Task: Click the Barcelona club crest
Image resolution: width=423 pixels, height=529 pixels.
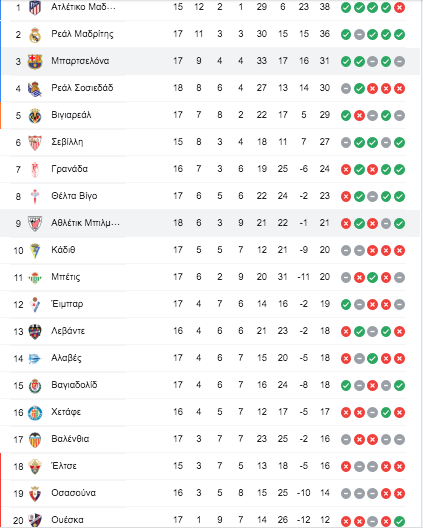Action: [x=35, y=62]
